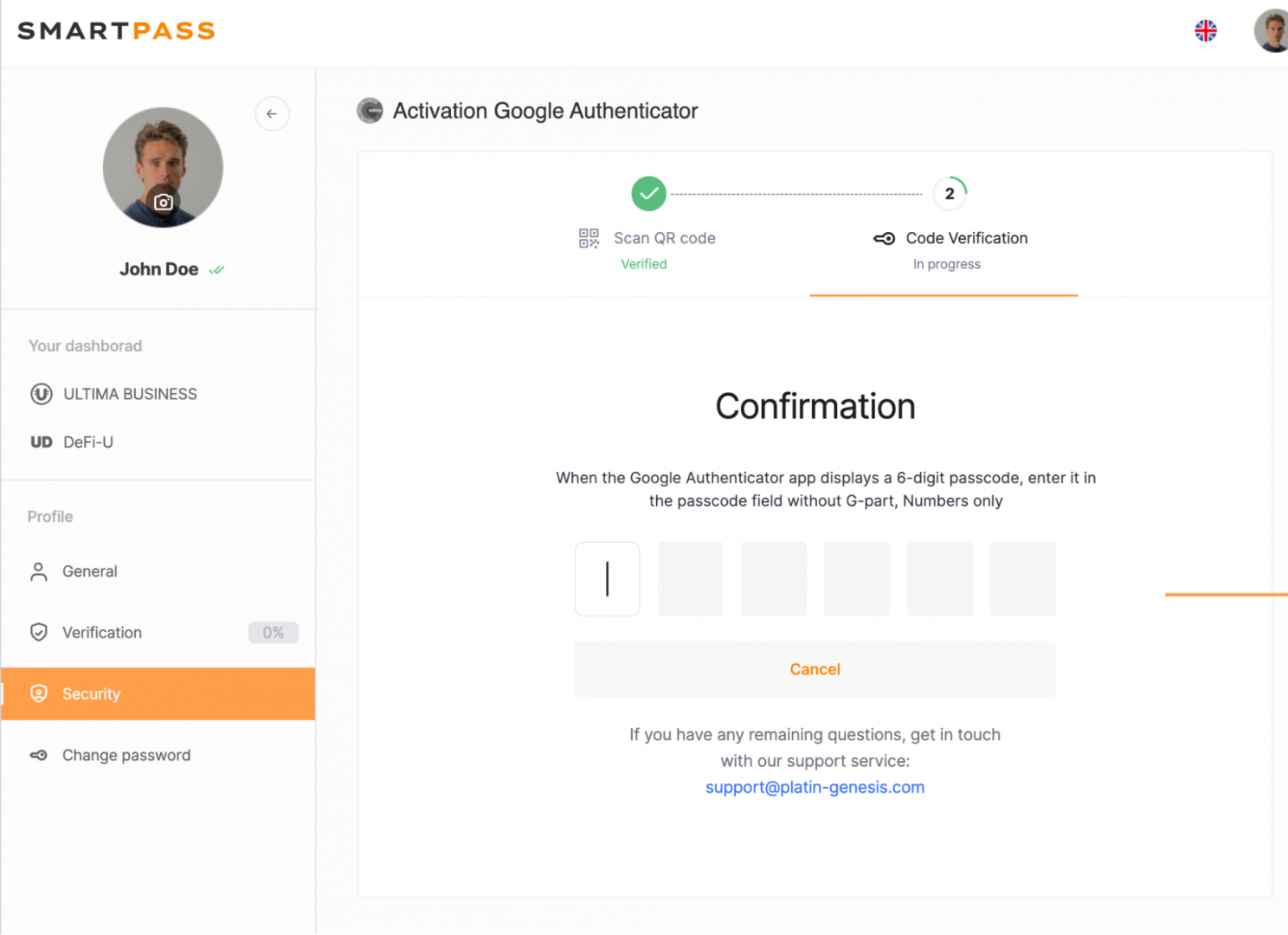Focus the first passcode digit field
The width and height of the screenshot is (1288, 935).
[608, 579]
